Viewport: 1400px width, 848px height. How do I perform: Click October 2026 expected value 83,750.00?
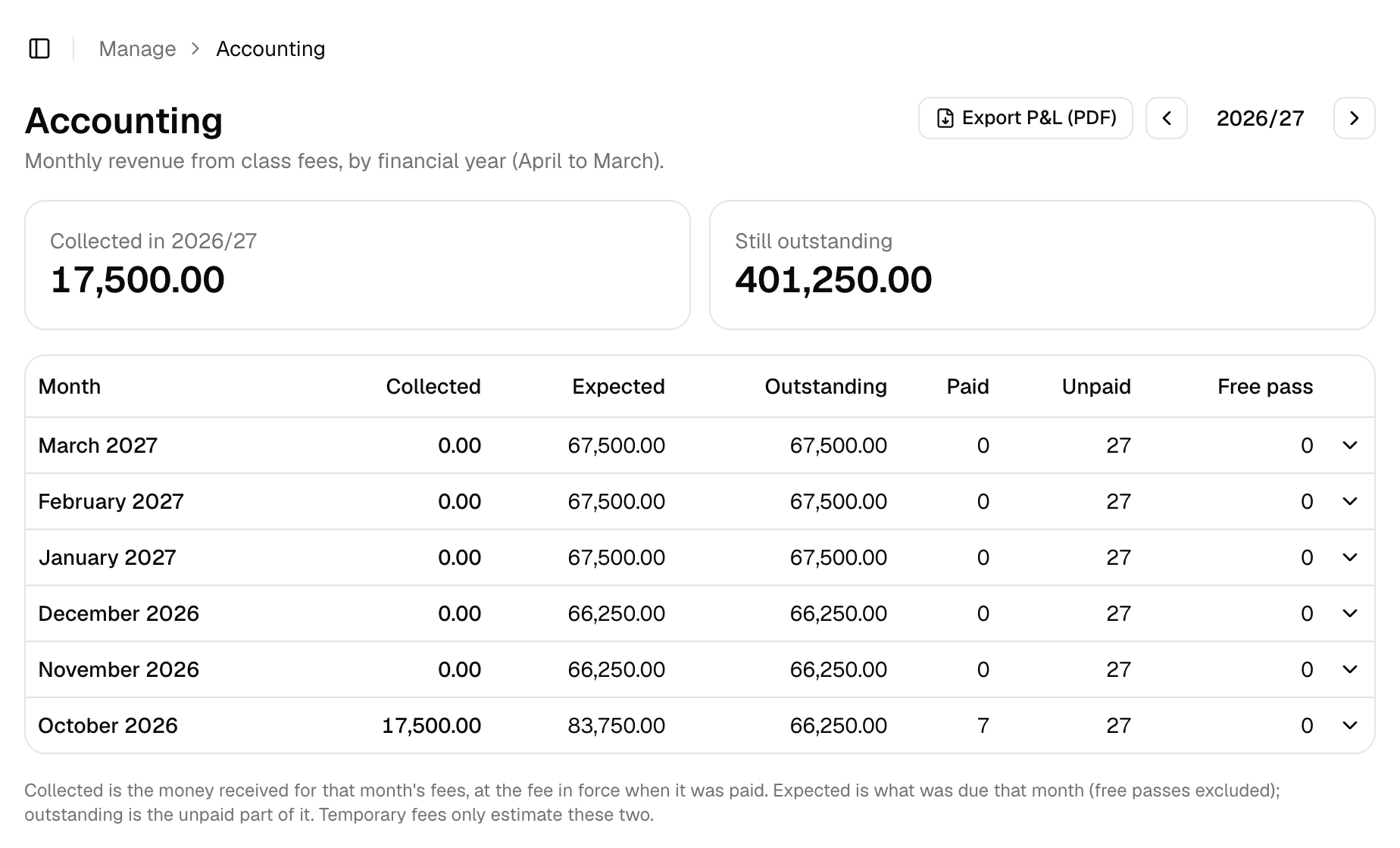coord(617,725)
